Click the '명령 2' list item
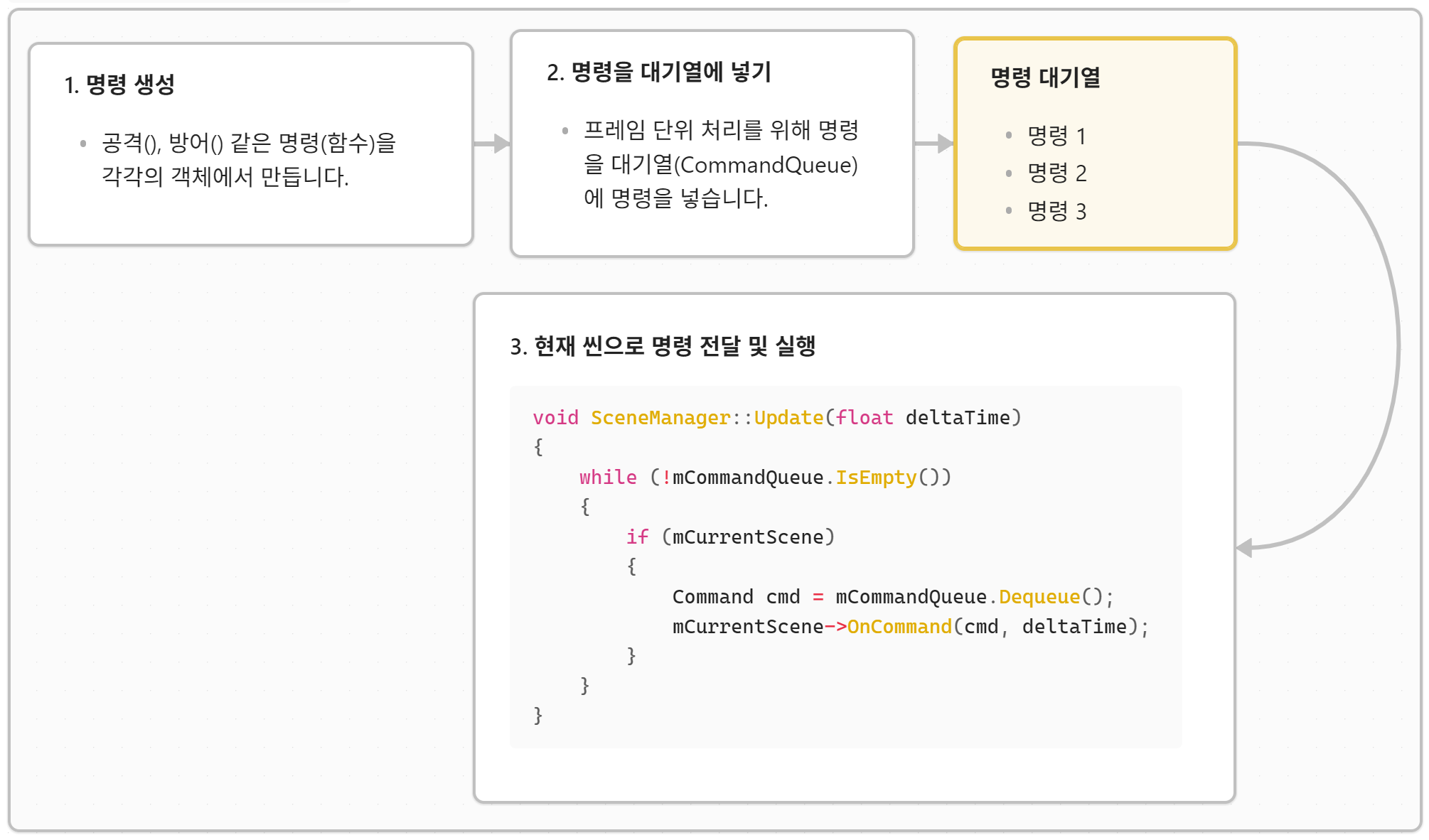The height and width of the screenshot is (840, 1429). 1056,173
